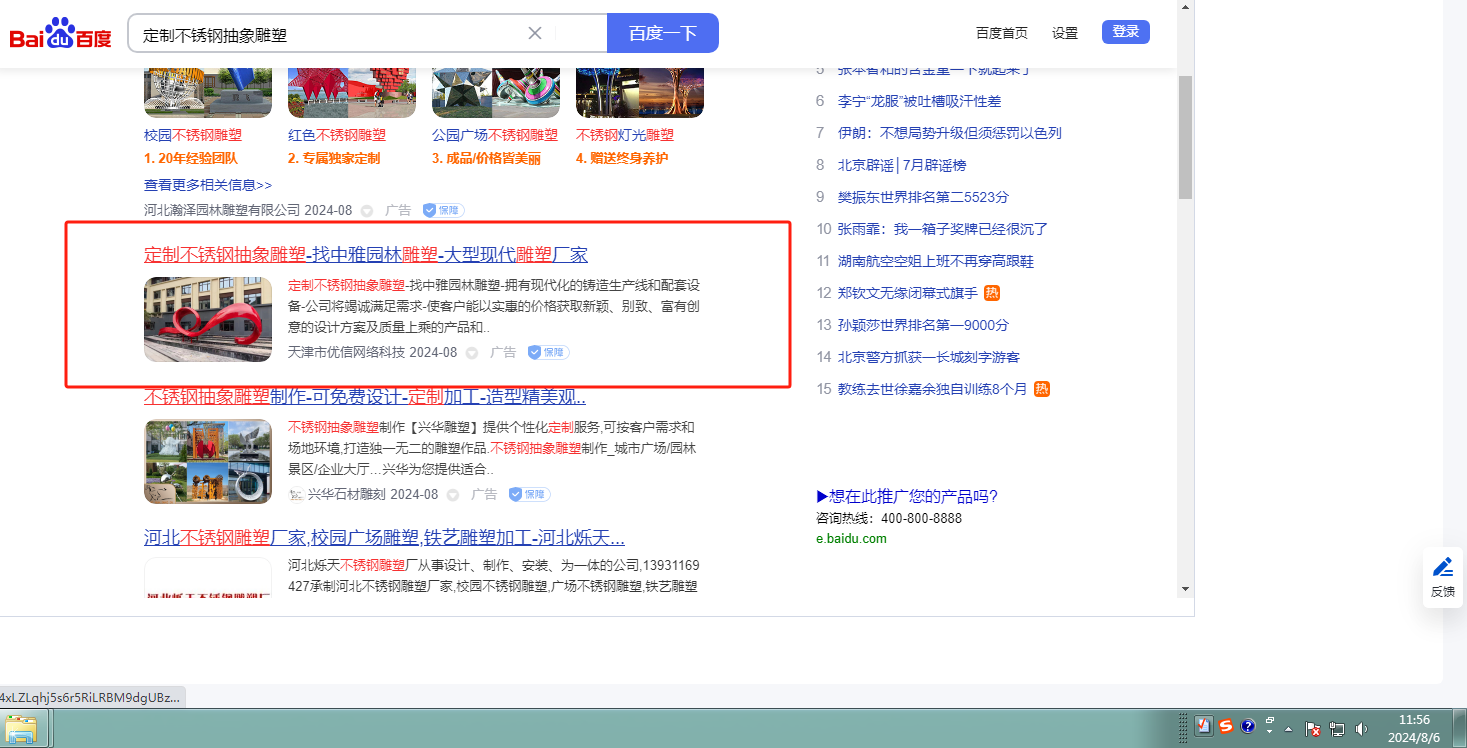The image size is (1467, 748).
Task: Click 4. 赠送终身养护 orange text
Action: [622, 159]
